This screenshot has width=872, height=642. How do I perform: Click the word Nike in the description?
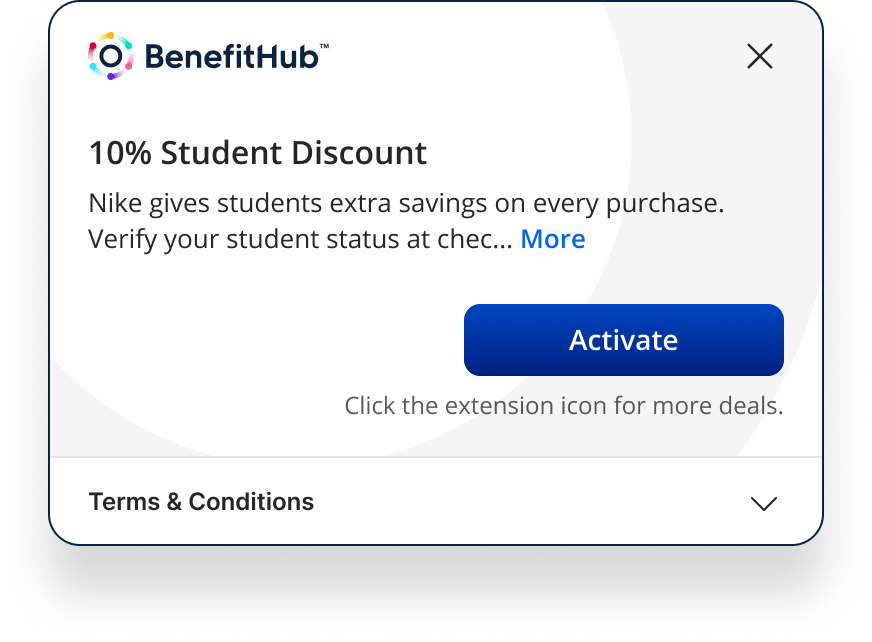click(x=112, y=204)
